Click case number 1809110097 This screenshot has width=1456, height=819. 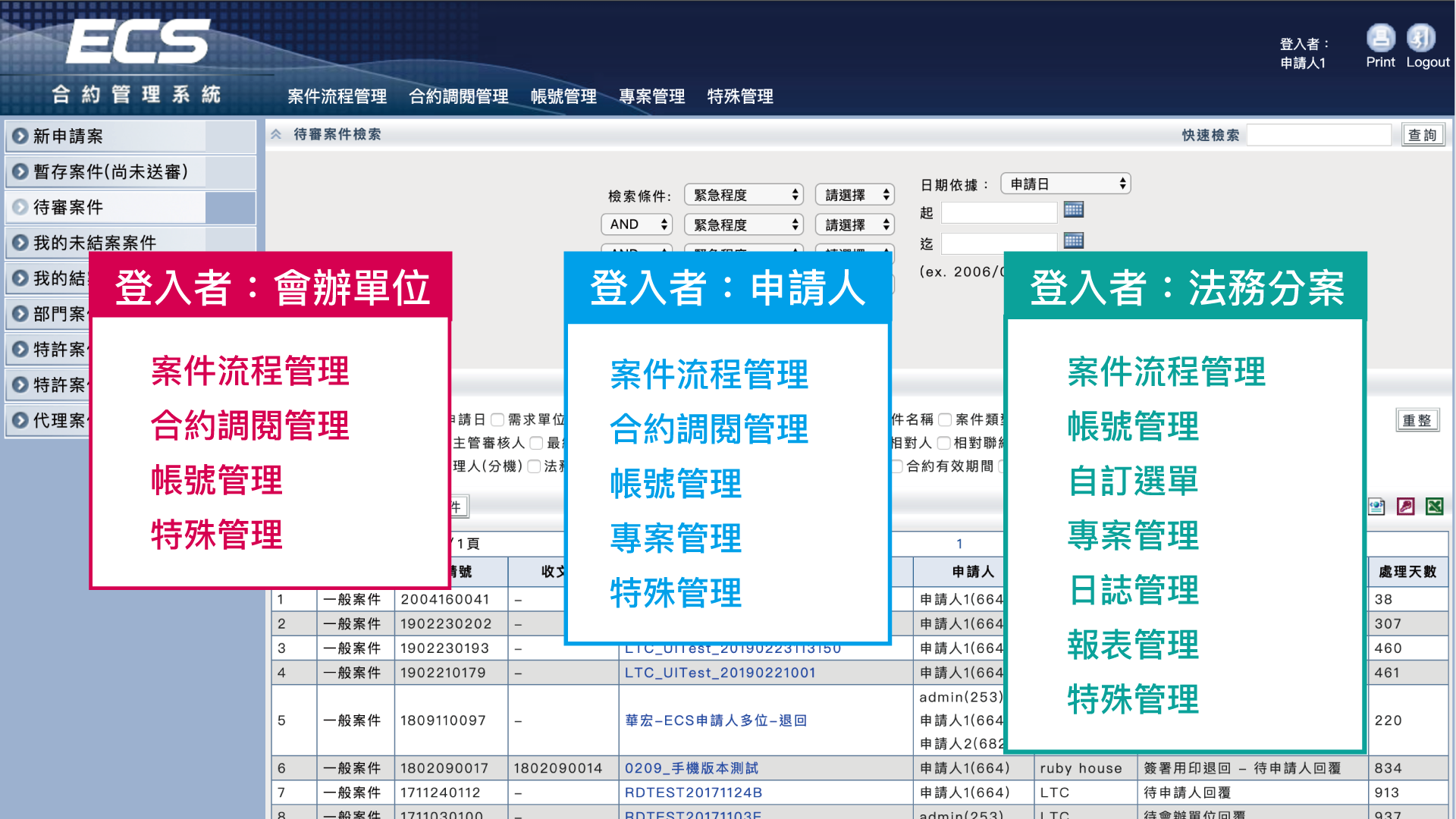(x=443, y=720)
